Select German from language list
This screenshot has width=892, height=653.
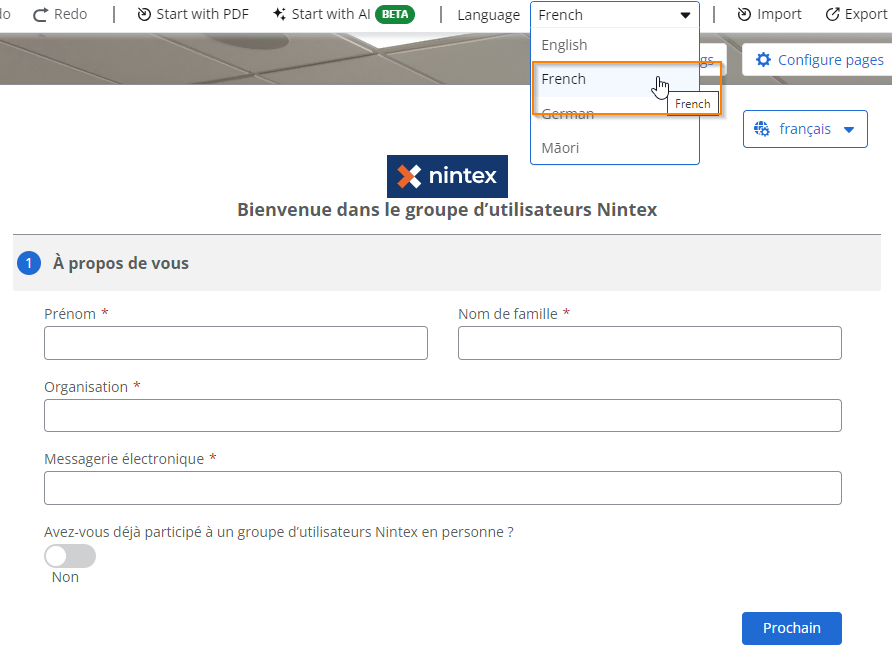(614, 114)
